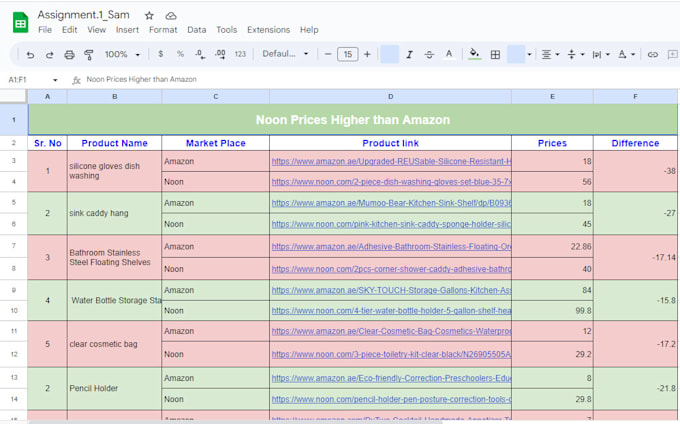Open the fill color picker
This screenshot has width=680, height=424.
point(474,54)
